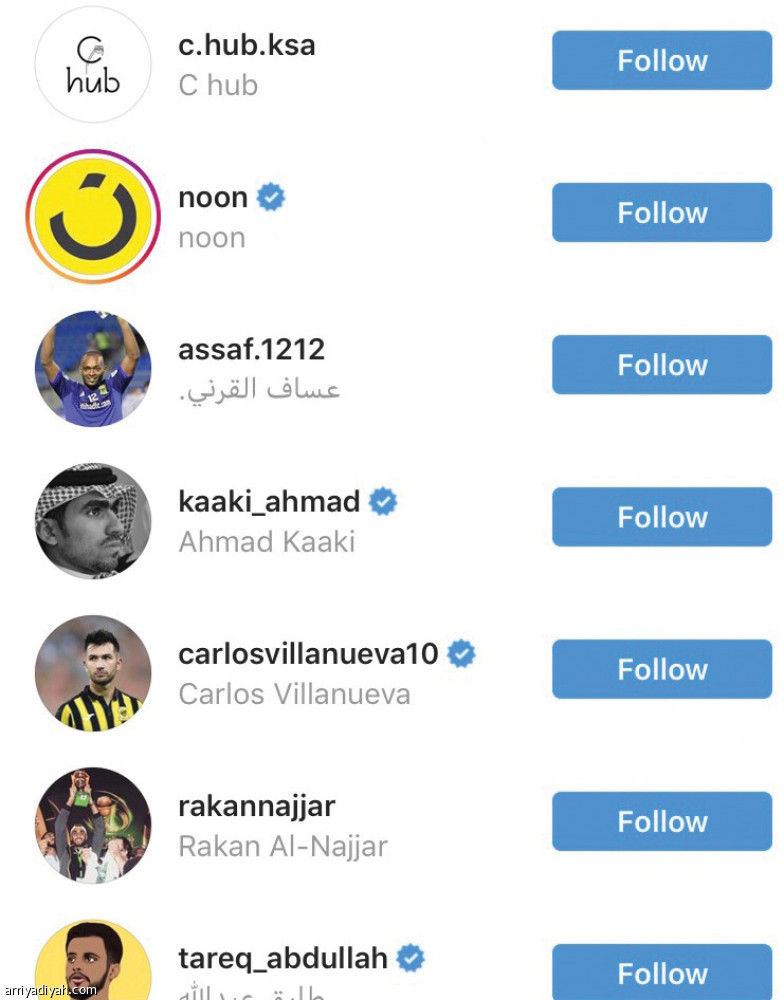784x1000 pixels.
Task: Open the kaaki_ahmad profile avatar
Action: [93, 521]
